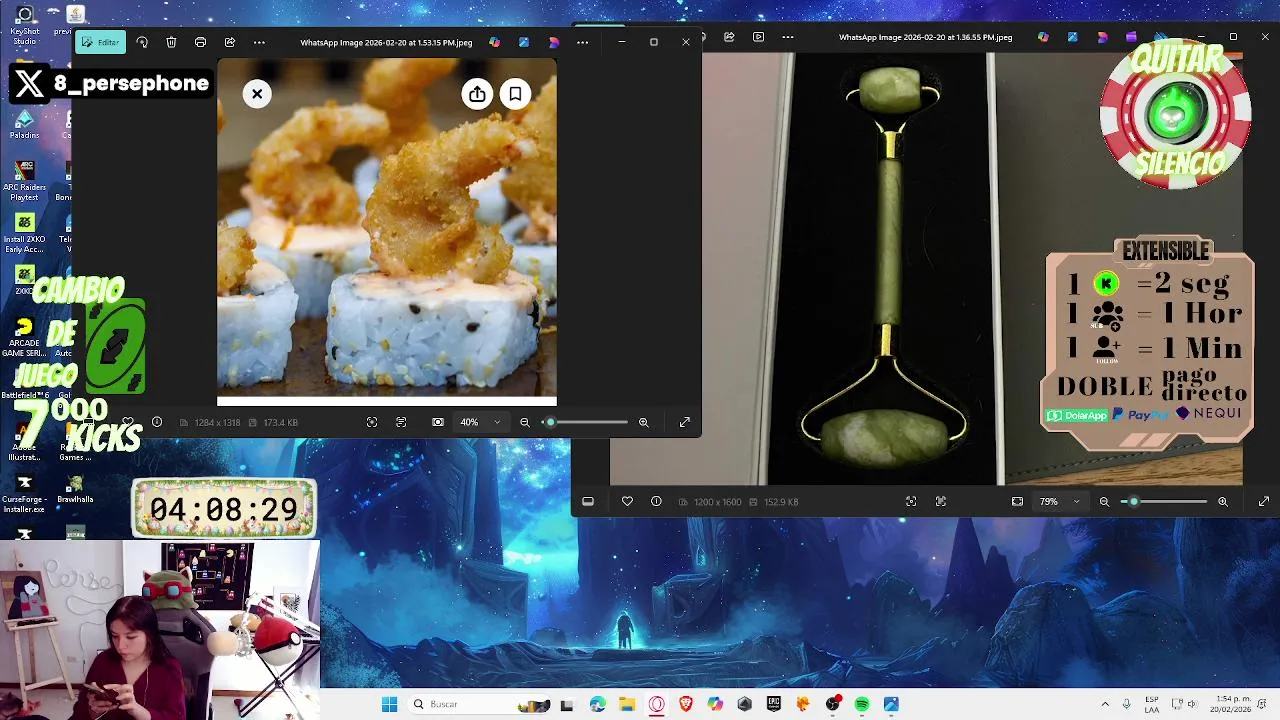Screen dimensions: 1280x720
Task: Click the 1284 x 1318 dimensions text
Action: pos(217,423)
